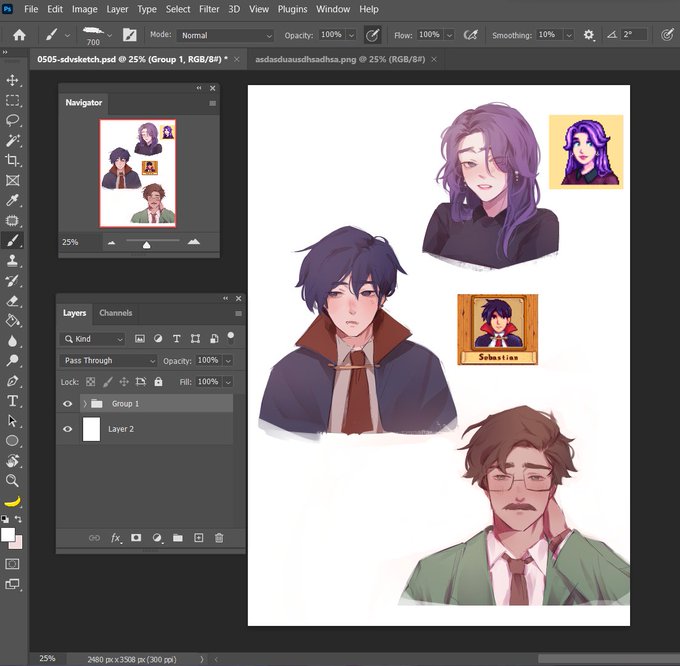Select the Pen tool
Viewport: 680px width, 666px height.
pyautogui.click(x=12, y=381)
